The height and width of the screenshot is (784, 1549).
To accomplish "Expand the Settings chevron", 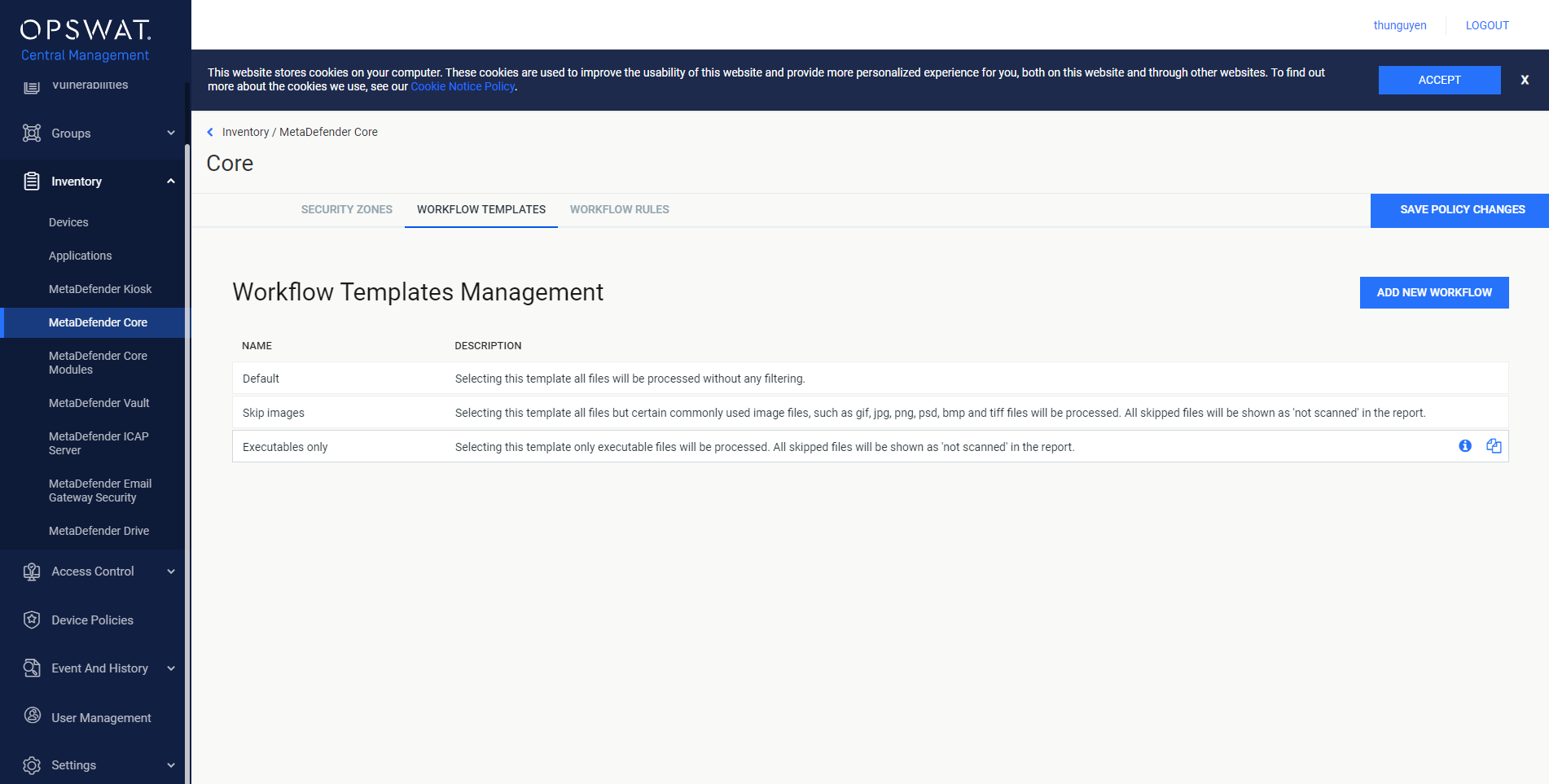I will [171, 765].
